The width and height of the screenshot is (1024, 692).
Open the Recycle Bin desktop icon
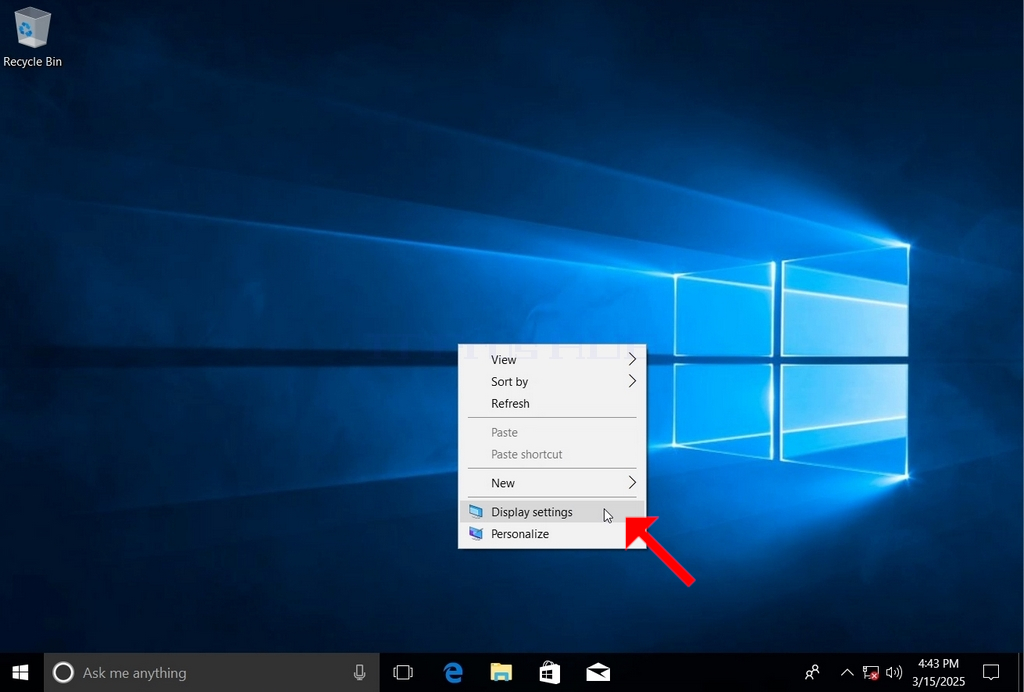(x=32, y=37)
